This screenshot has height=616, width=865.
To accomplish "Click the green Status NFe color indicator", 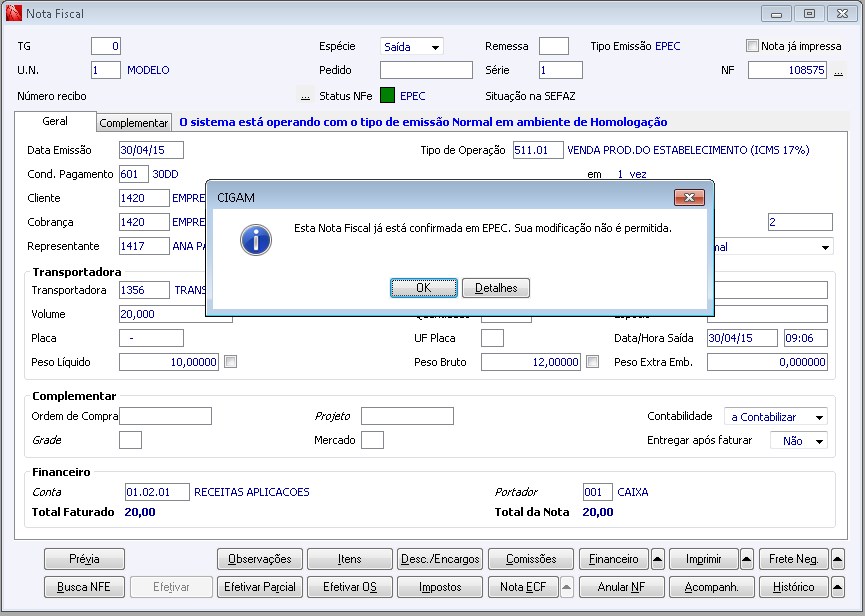I will [387, 97].
